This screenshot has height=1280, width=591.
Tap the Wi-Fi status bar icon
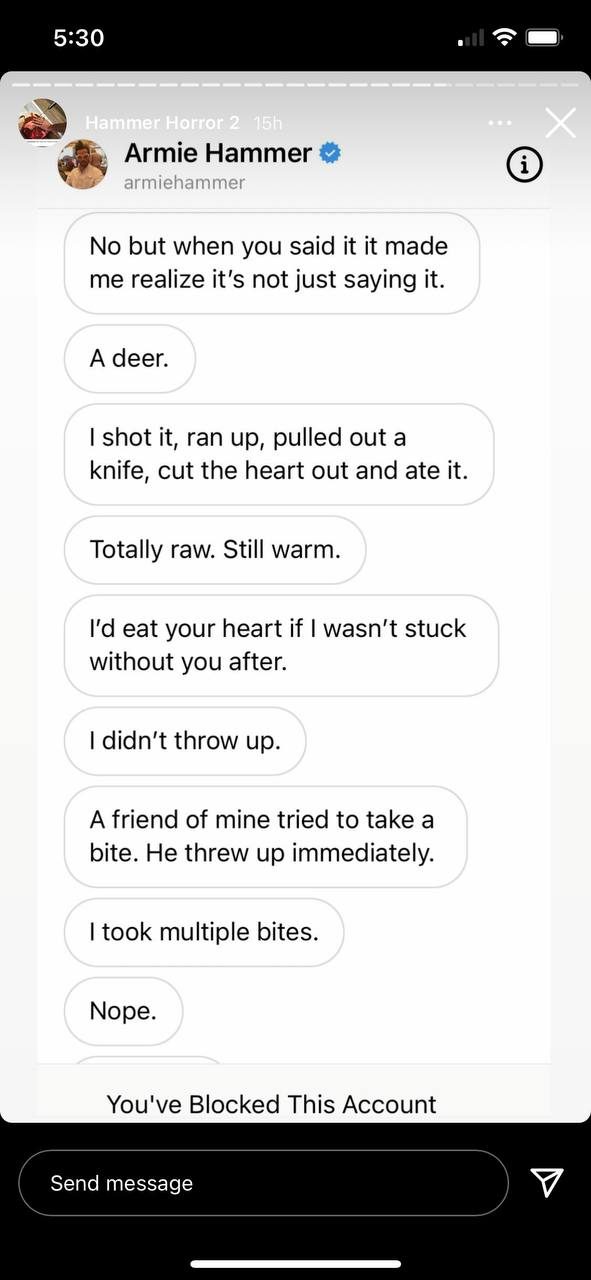point(505,38)
